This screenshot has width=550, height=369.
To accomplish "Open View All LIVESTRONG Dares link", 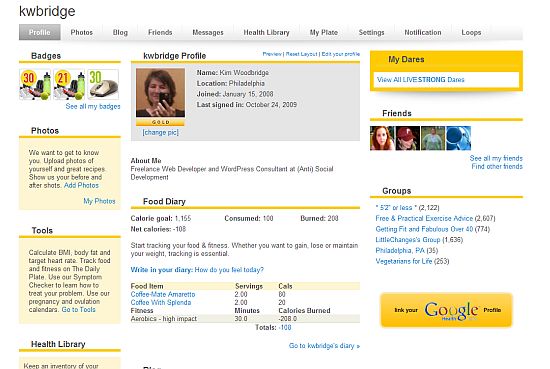I will (x=420, y=80).
